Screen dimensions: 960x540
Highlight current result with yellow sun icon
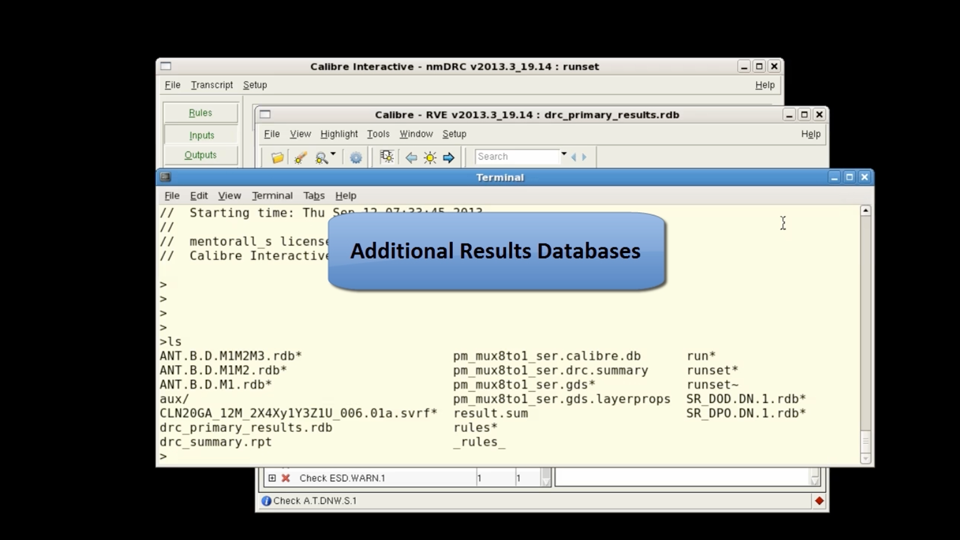coord(430,157)
